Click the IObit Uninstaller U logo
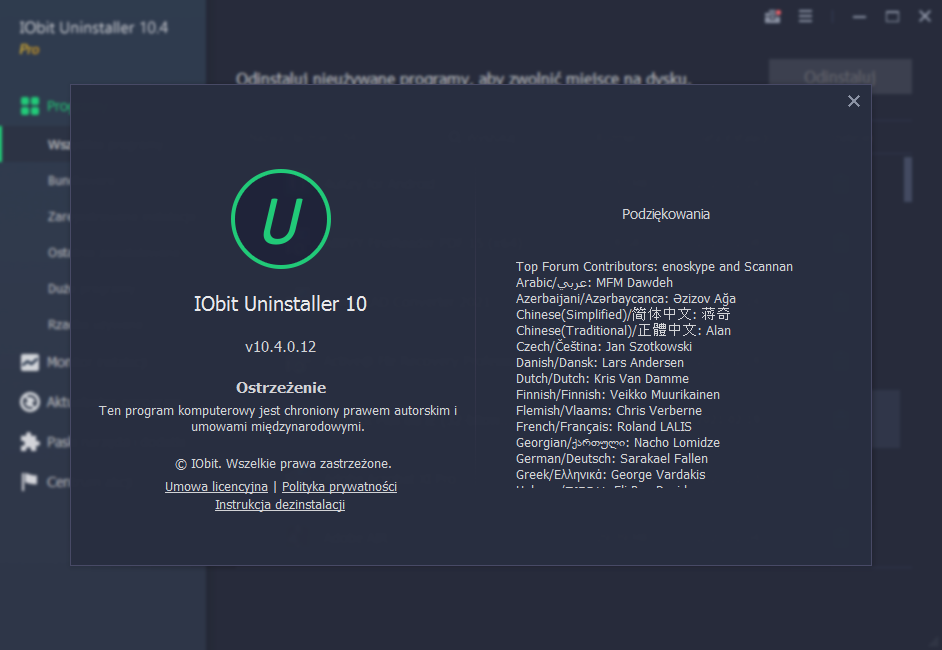 (x=281, y=219)
